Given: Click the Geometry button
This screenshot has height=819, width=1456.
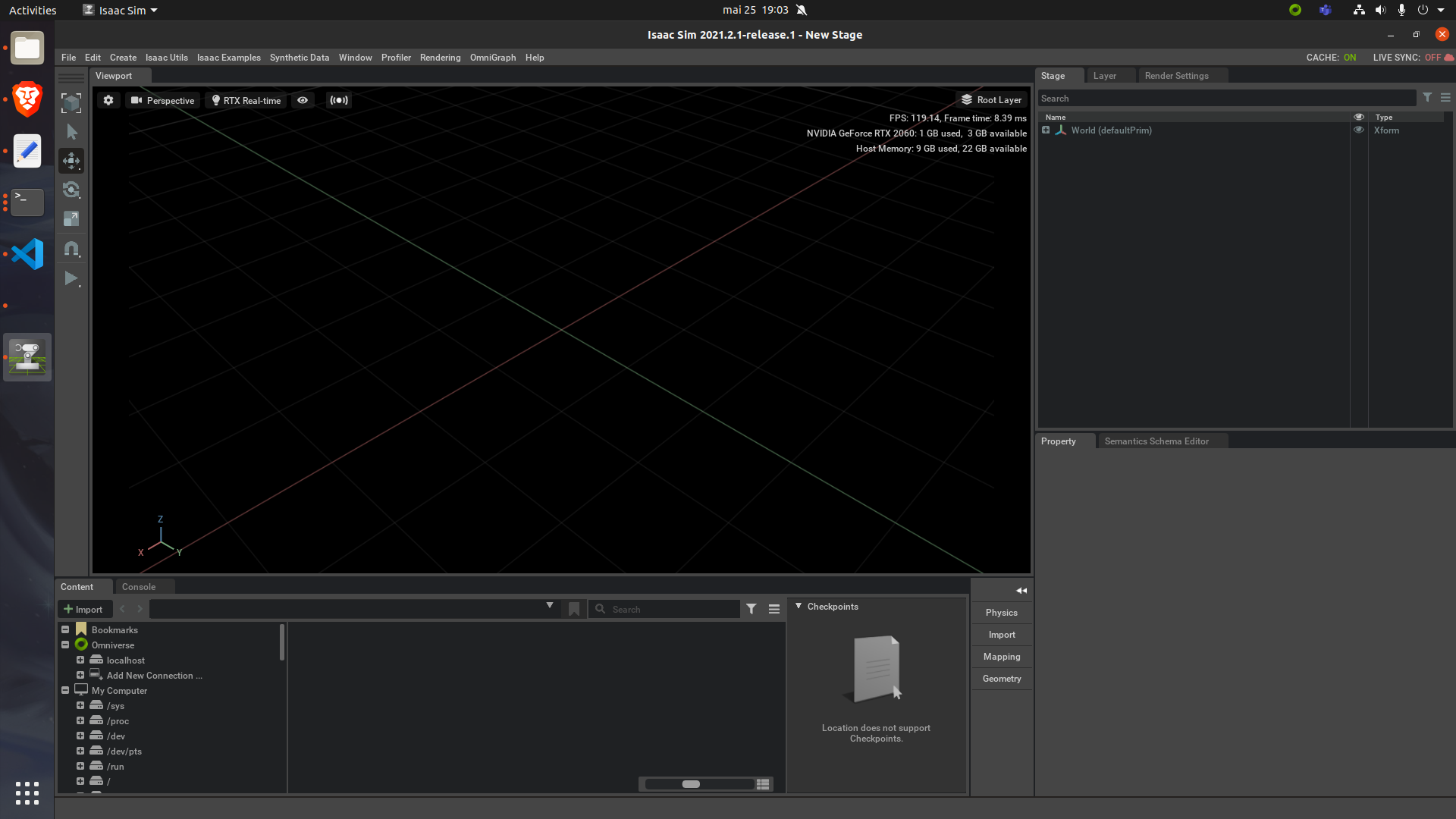Looking at the screenshot, I should 1002,679.
